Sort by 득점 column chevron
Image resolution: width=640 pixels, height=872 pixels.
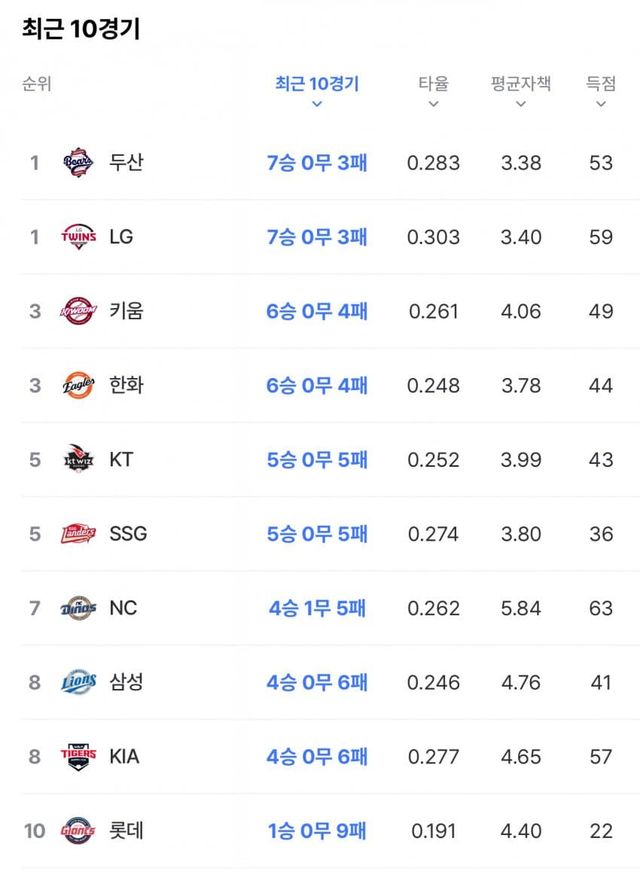601,104
